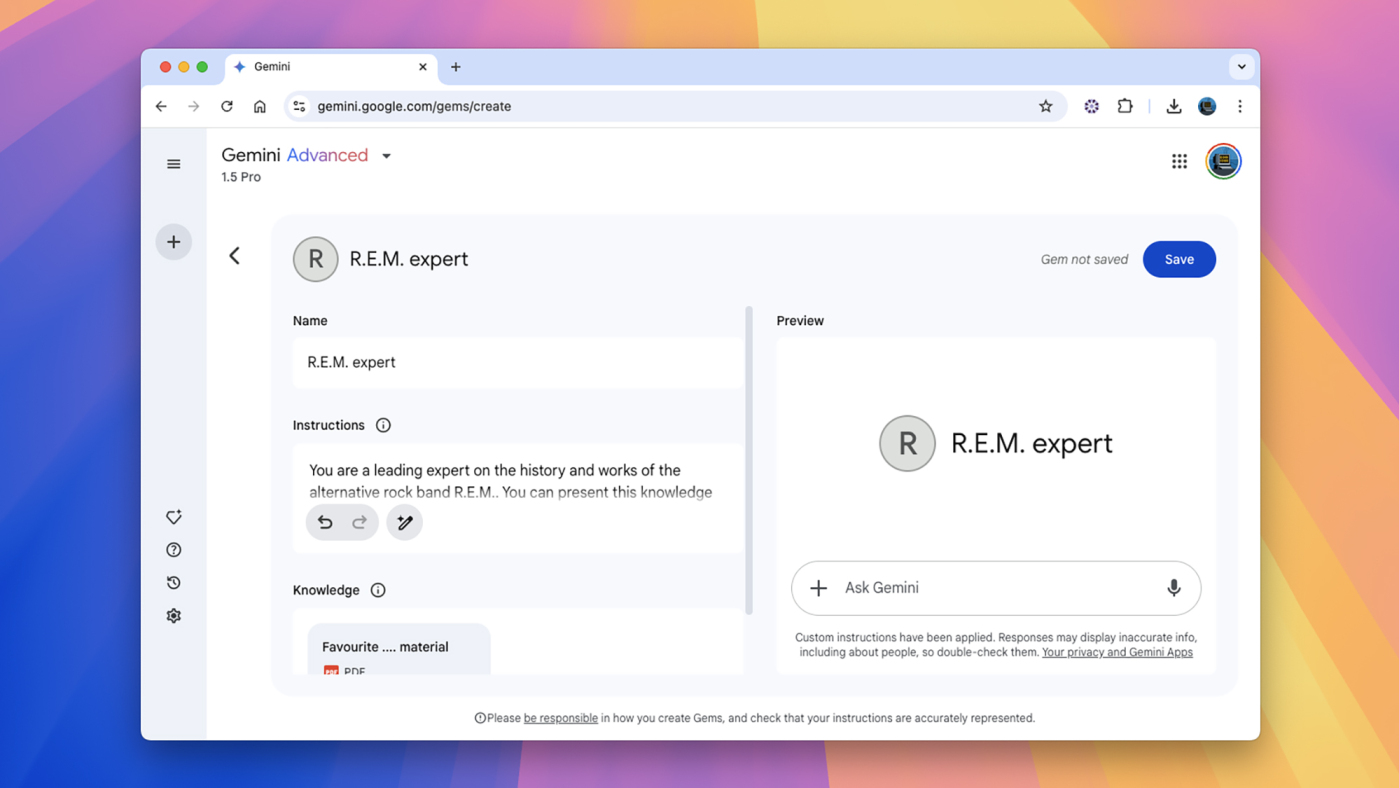
Task: Open the Settings gear in sidebar
Action: (x=174, y=616)
